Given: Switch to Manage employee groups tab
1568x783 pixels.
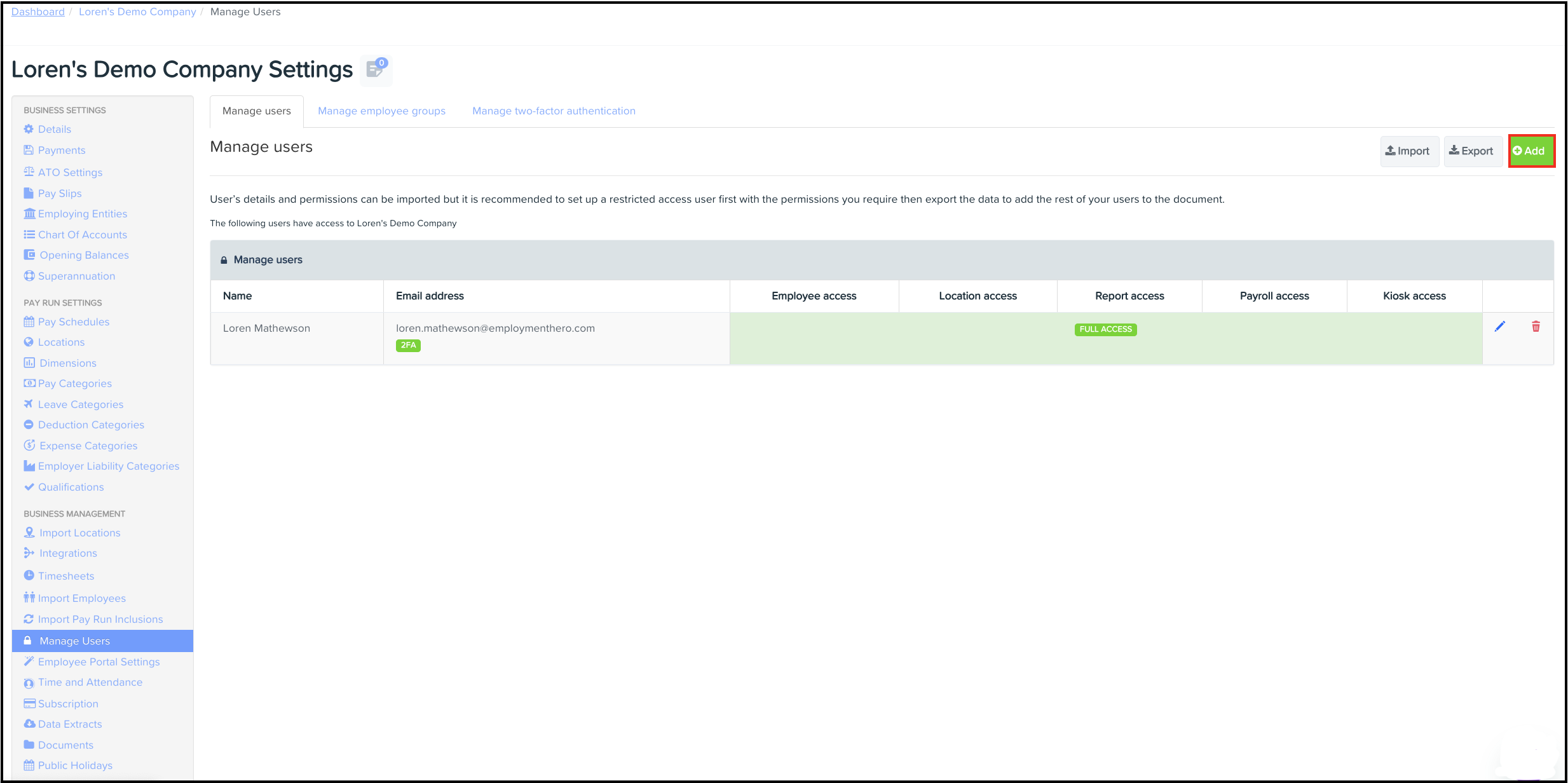Looking at the screenshot, I should (381, 111).
